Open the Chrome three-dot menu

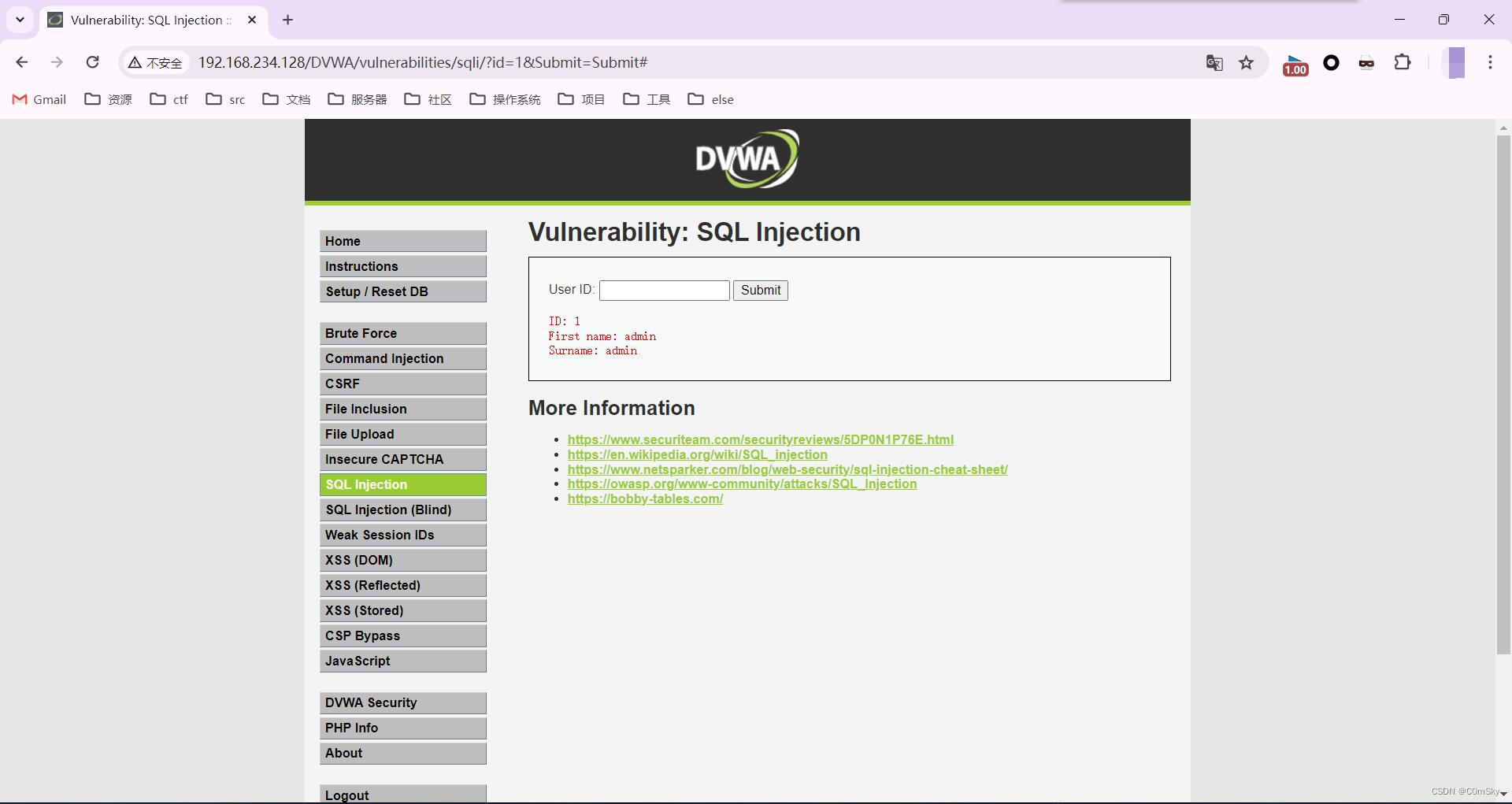click(1490, 62)
